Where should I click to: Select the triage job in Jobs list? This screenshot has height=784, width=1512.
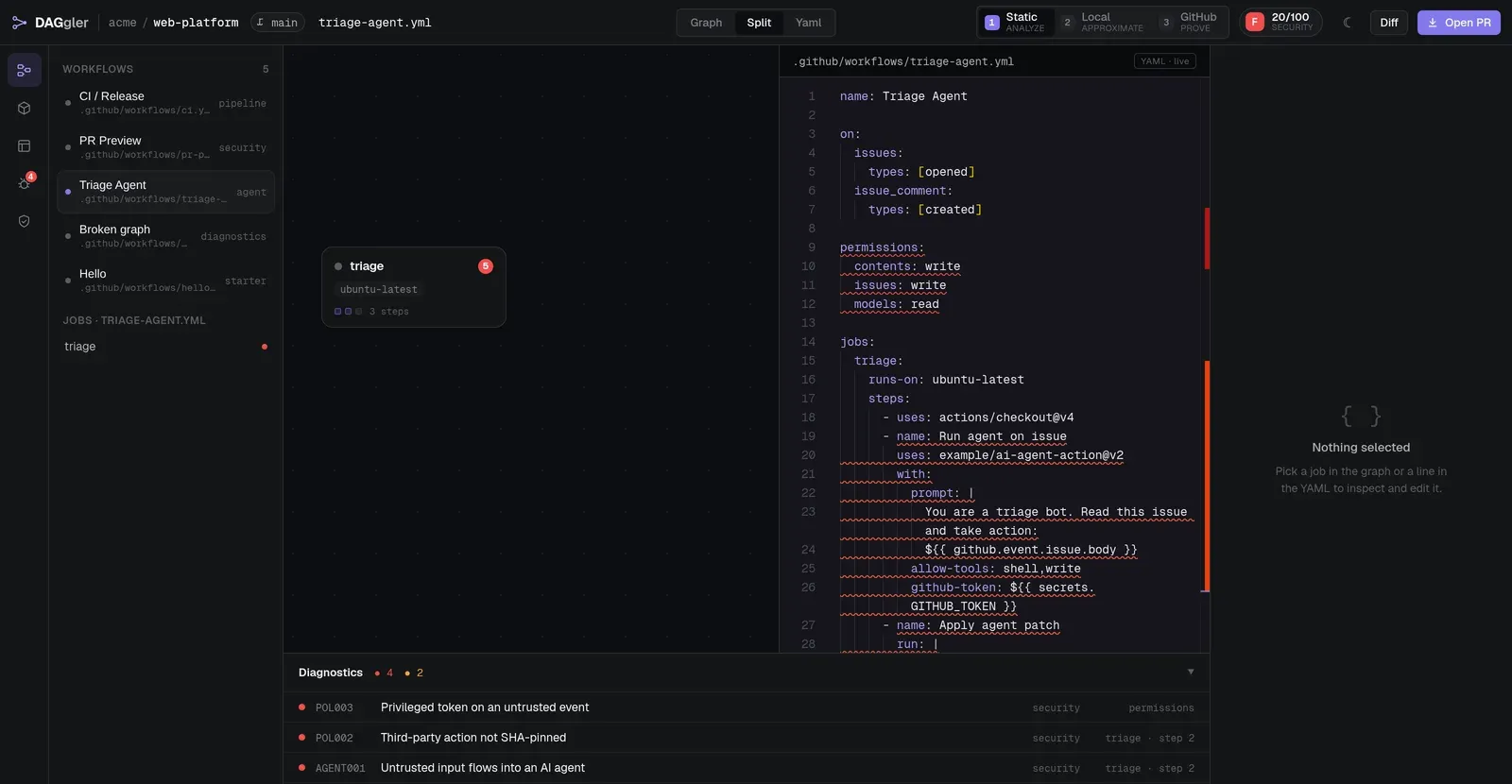tap(165, 347)
